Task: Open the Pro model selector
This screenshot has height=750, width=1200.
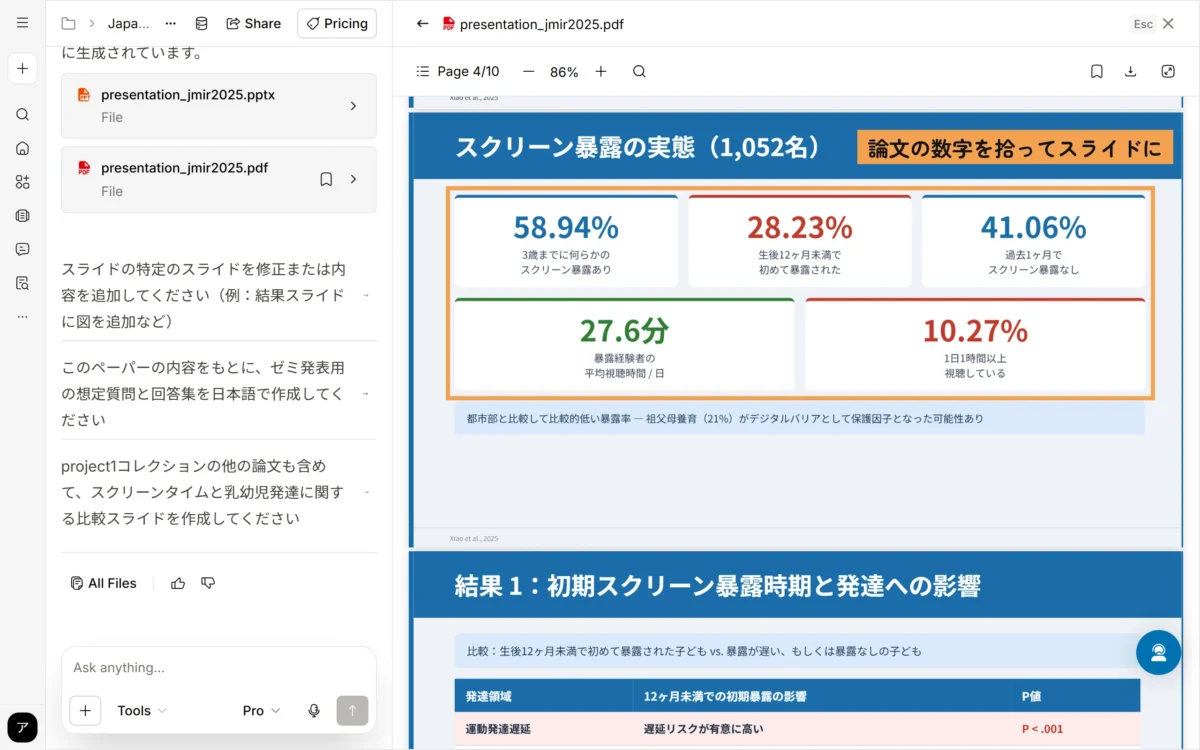Action: (262, 711)
